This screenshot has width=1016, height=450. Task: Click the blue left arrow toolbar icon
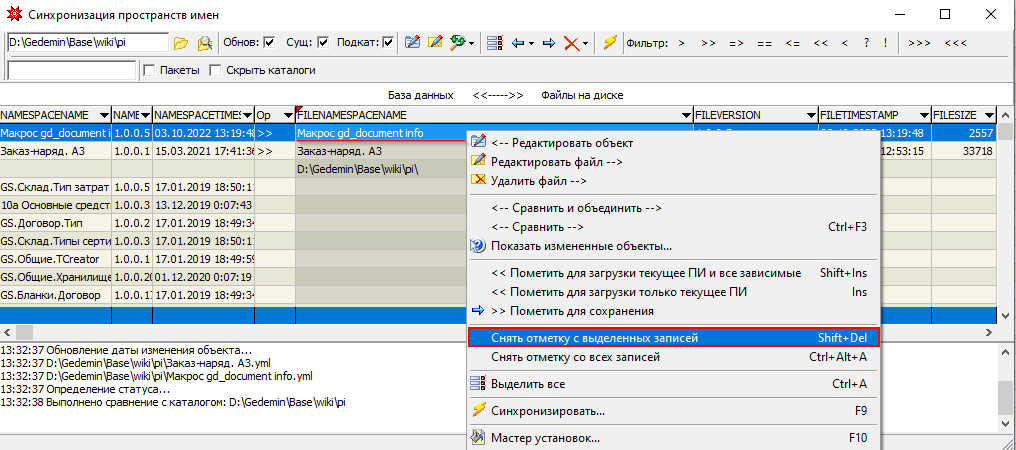click(x=518, y=43)
